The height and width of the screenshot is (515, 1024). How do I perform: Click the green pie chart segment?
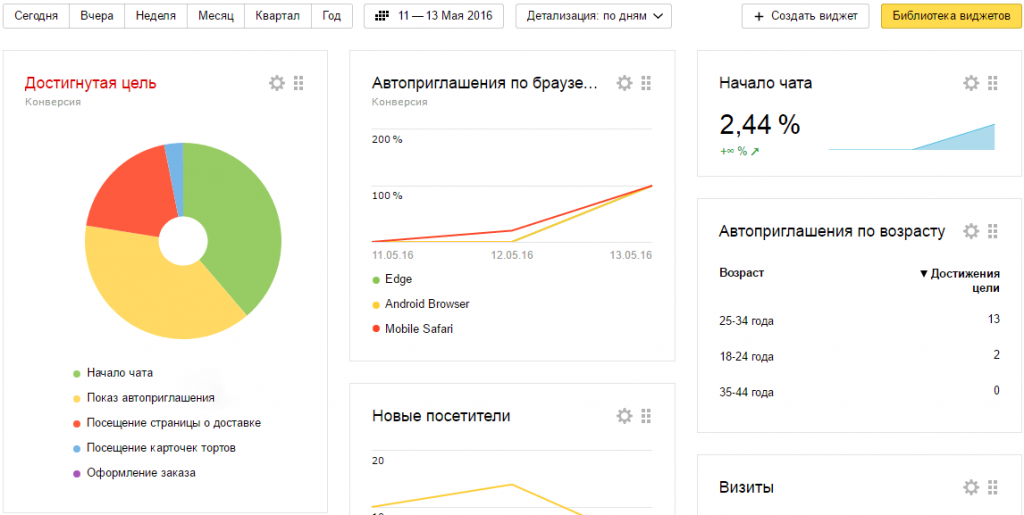pyautogui.click(x=235, y=220)
